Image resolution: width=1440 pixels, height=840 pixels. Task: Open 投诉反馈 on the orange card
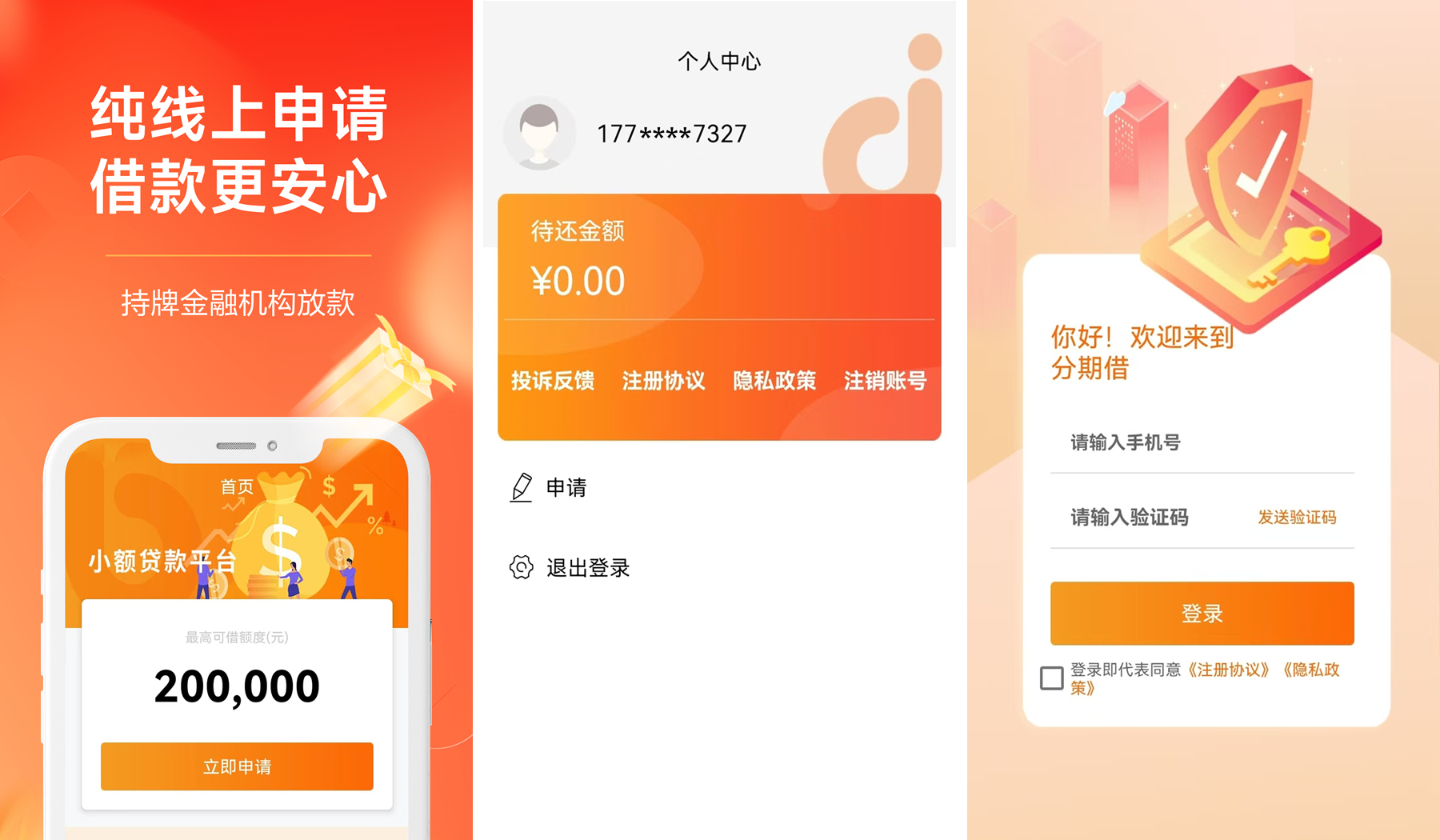coord(553,381)
